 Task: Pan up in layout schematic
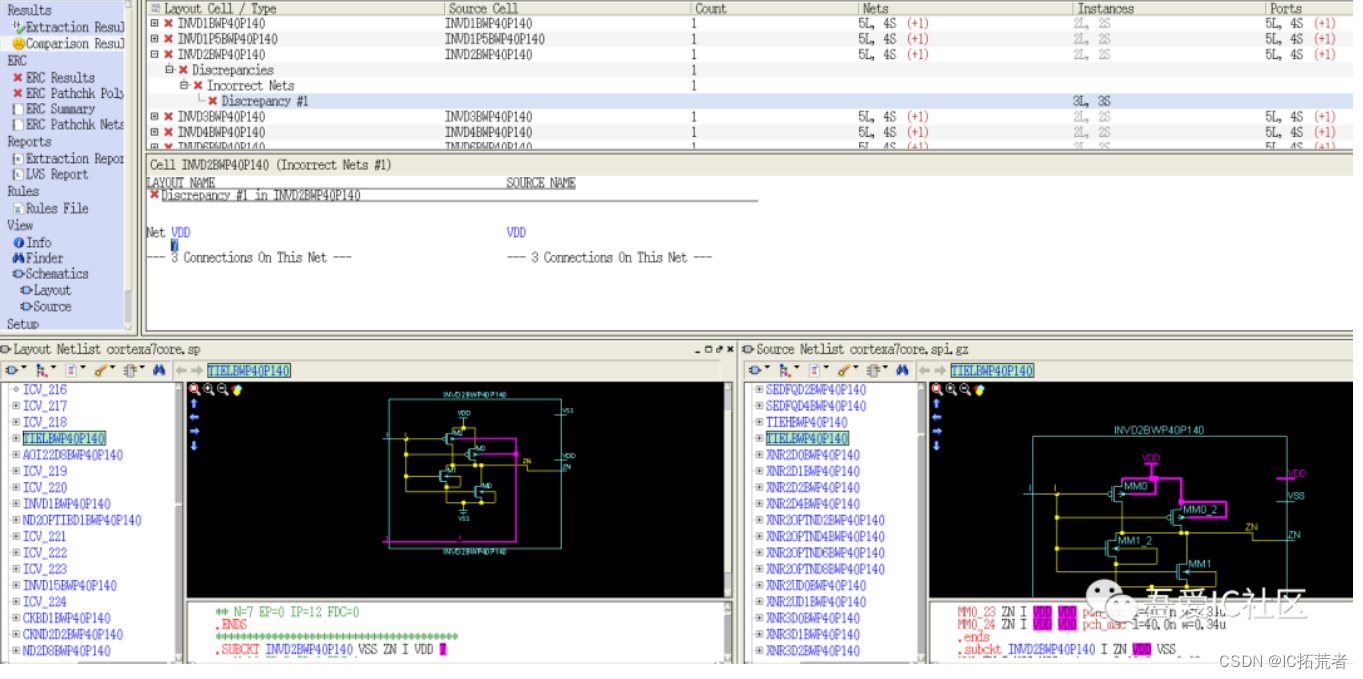point(194,403)
